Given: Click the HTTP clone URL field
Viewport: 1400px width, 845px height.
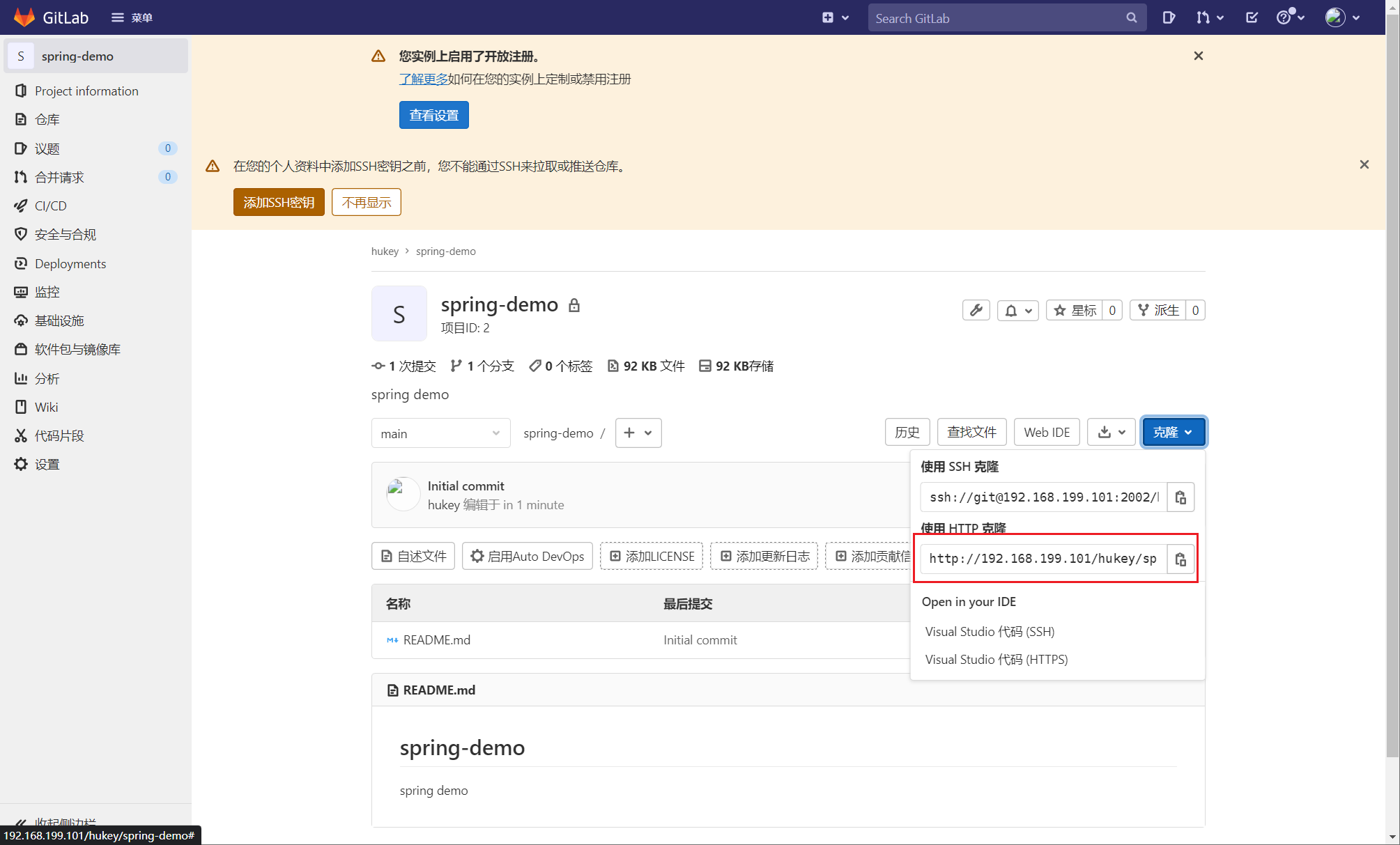Looking at the screenshot, I should (x=1043, y=559).
